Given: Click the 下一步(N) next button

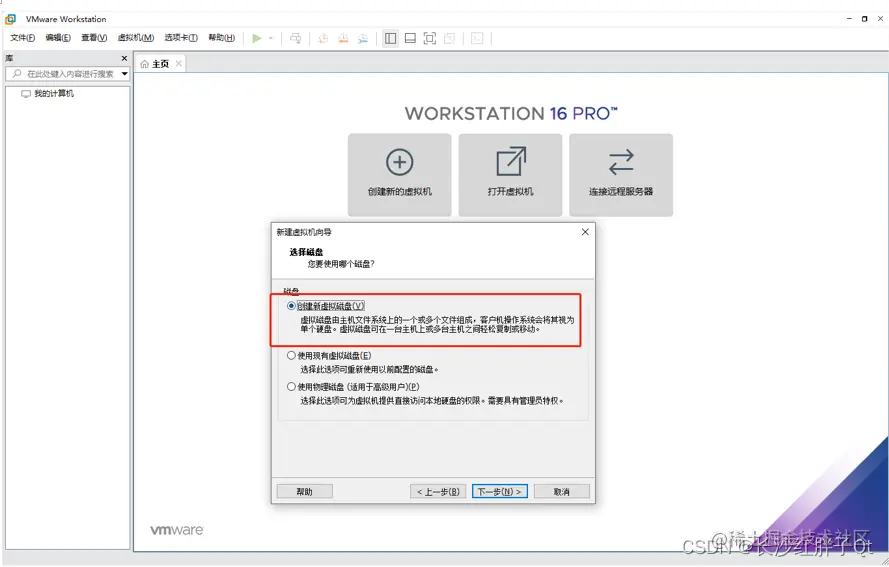Looking at the screenshot, I should coord(499,492).
